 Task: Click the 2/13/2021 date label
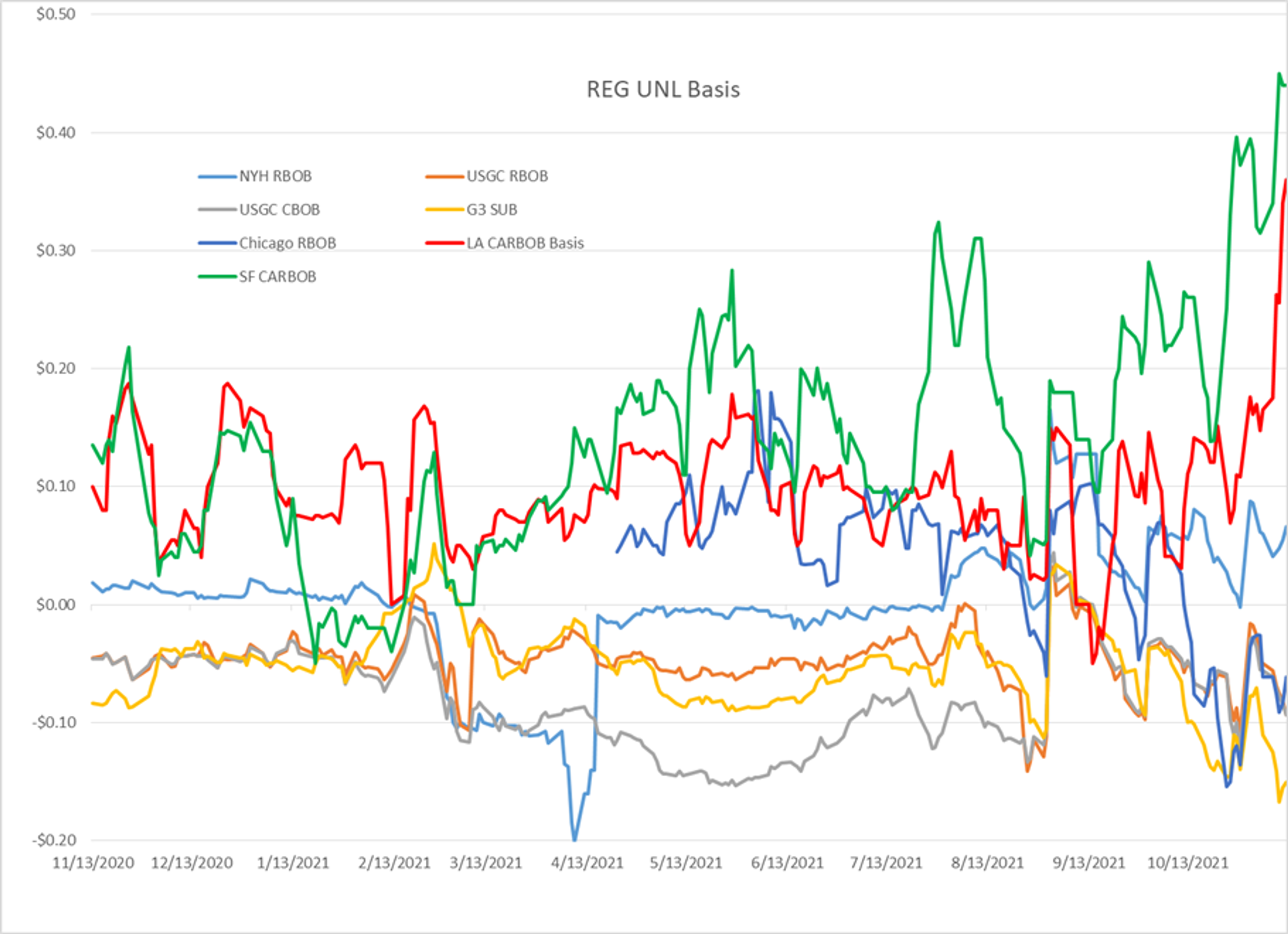click(x=394, y=863)
